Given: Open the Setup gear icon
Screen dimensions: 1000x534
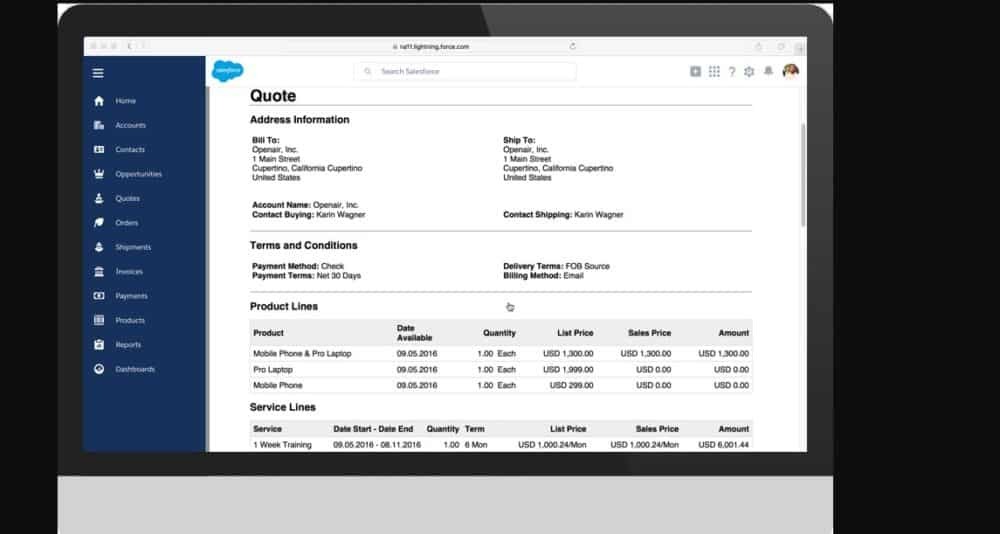Looking at the screenshot, I should pos(749,71).
